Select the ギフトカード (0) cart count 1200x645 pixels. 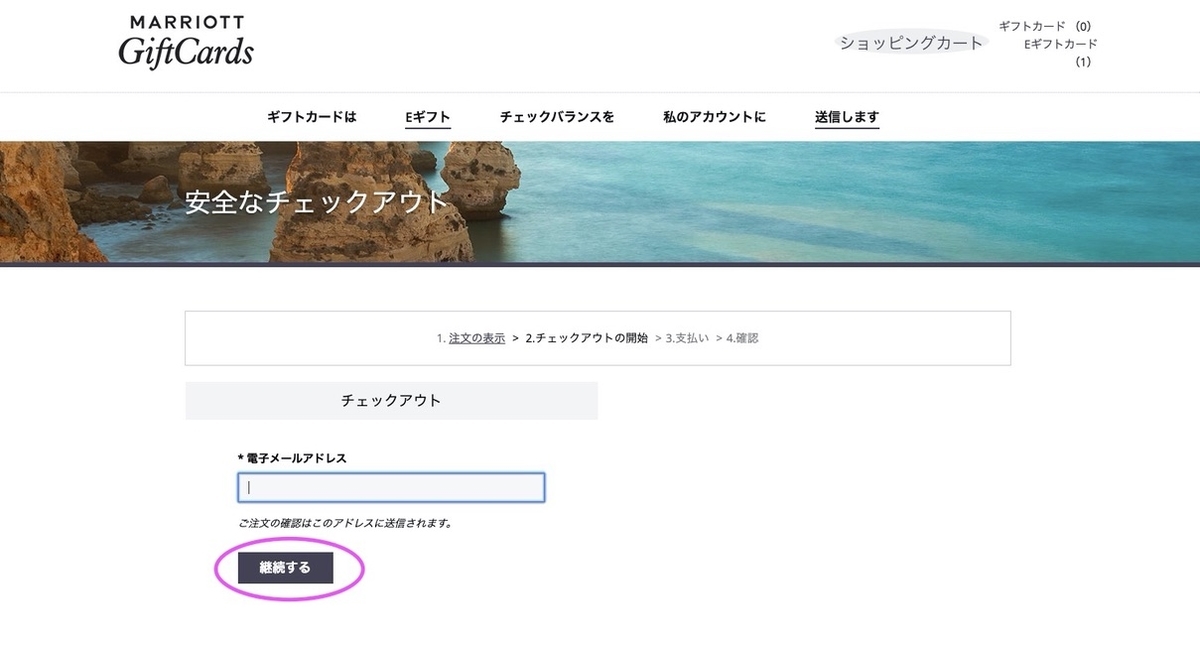click(x=1044, y=26)
